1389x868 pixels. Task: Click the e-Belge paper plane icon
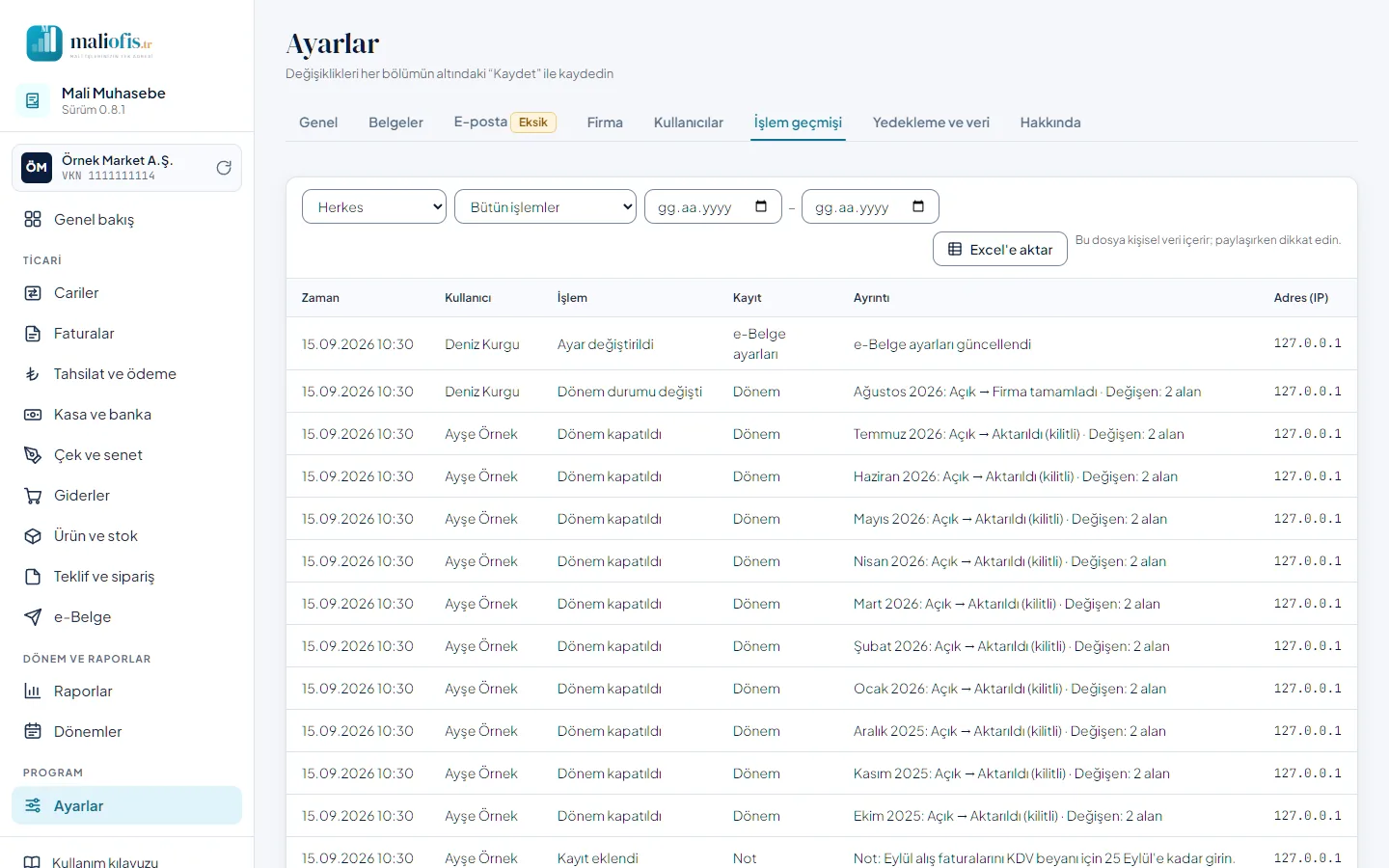33,617
